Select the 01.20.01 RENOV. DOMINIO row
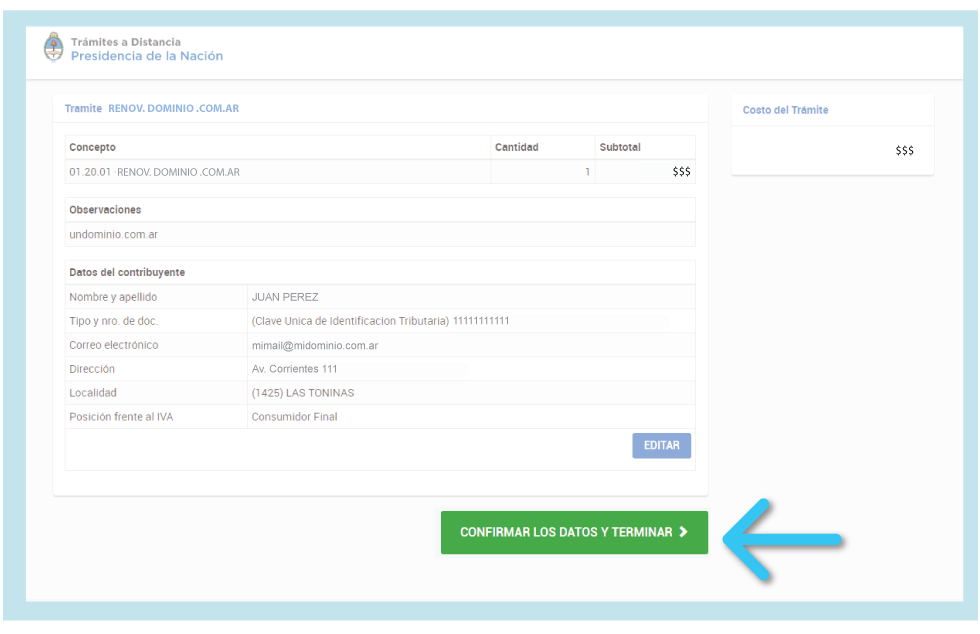Viewport: 980px width, 634px height. coord(155,172)
